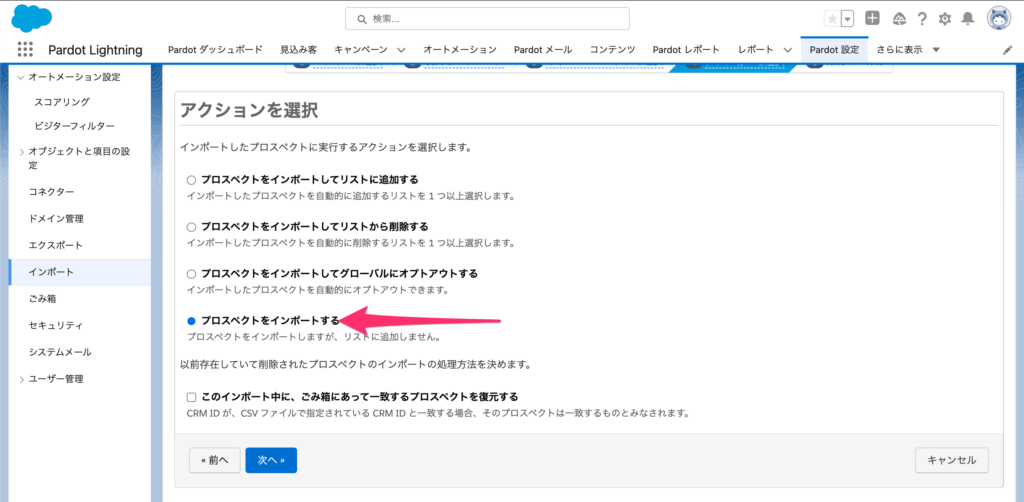Select インポート in the sidebar
The height and width of the screenshot is (502, 1024).
(80, 272)
